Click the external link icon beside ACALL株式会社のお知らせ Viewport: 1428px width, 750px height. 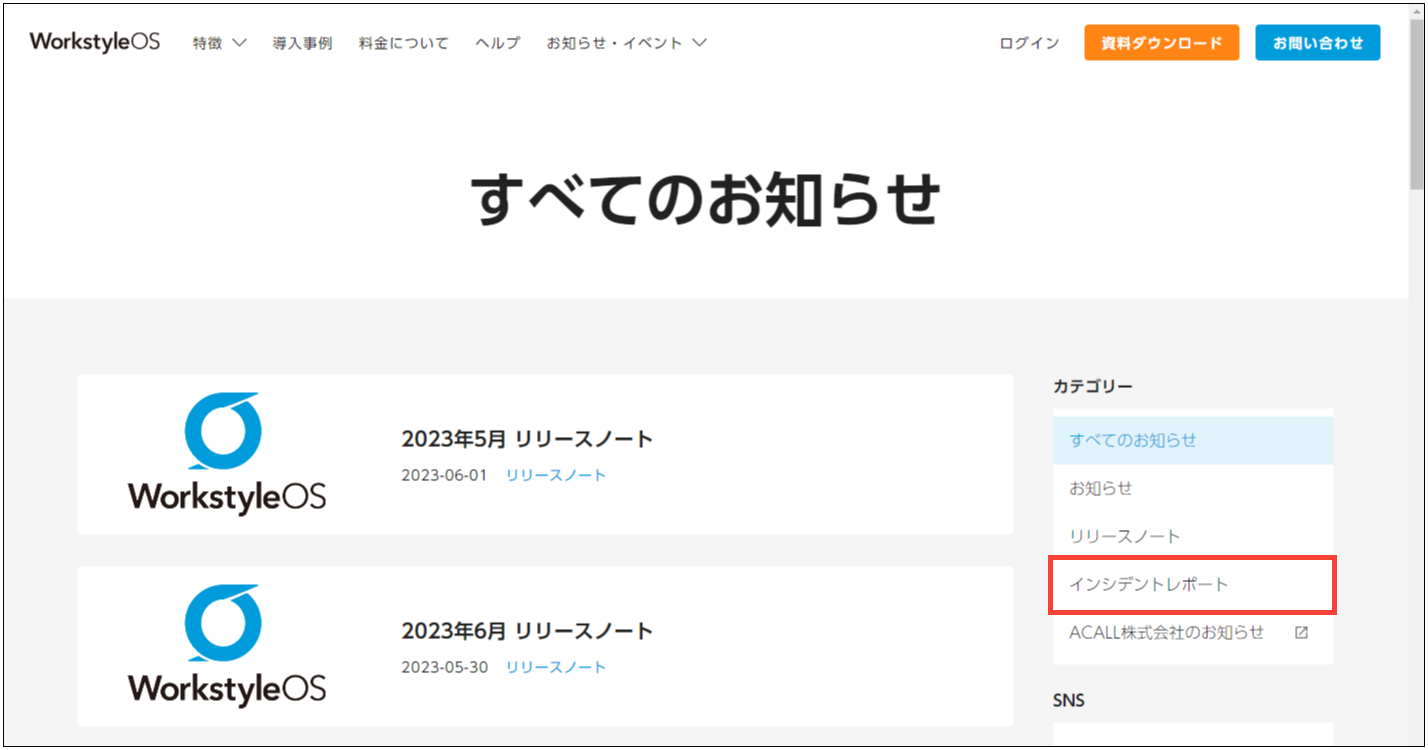tap(1301, 632)
